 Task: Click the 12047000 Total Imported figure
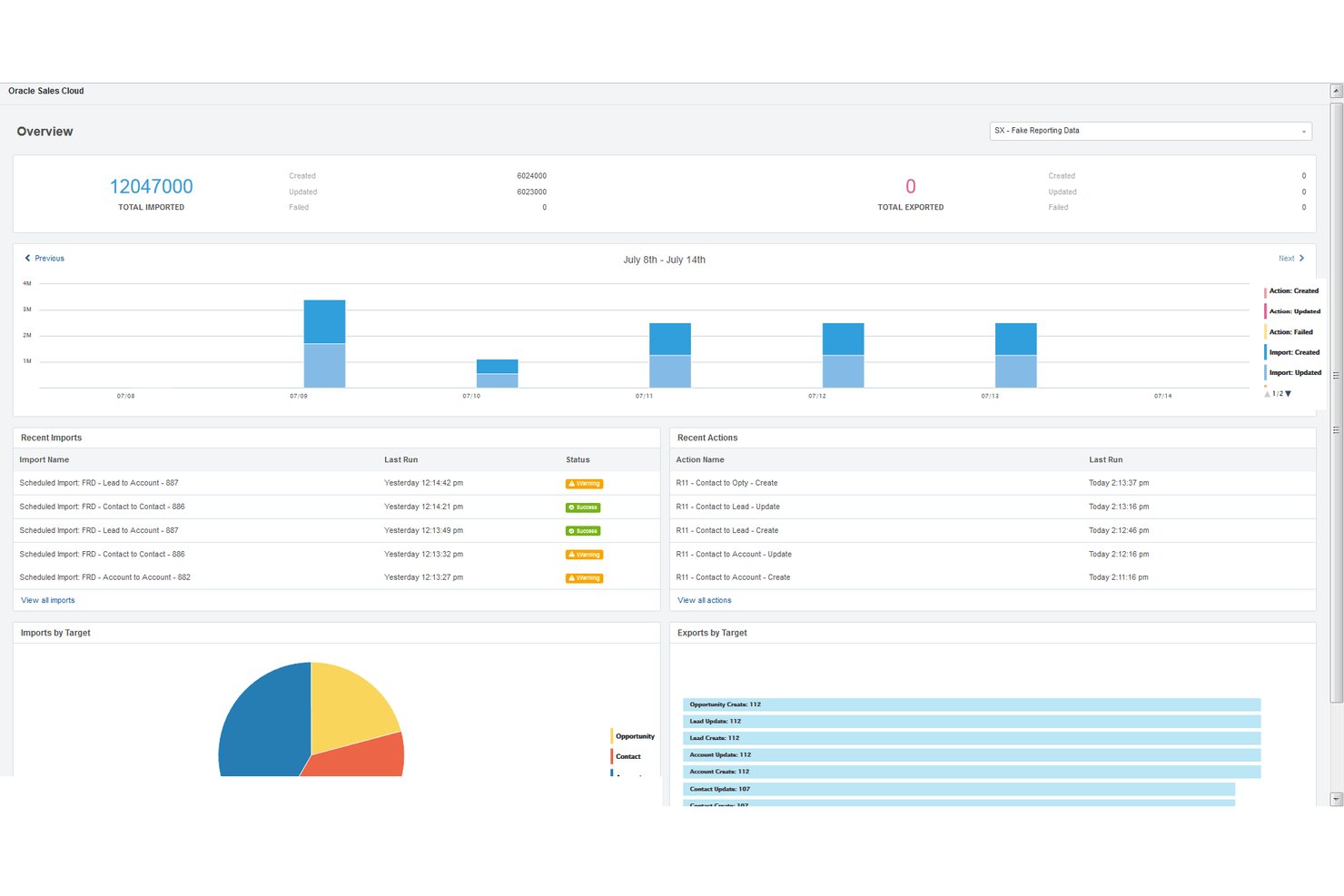[152, 187]
